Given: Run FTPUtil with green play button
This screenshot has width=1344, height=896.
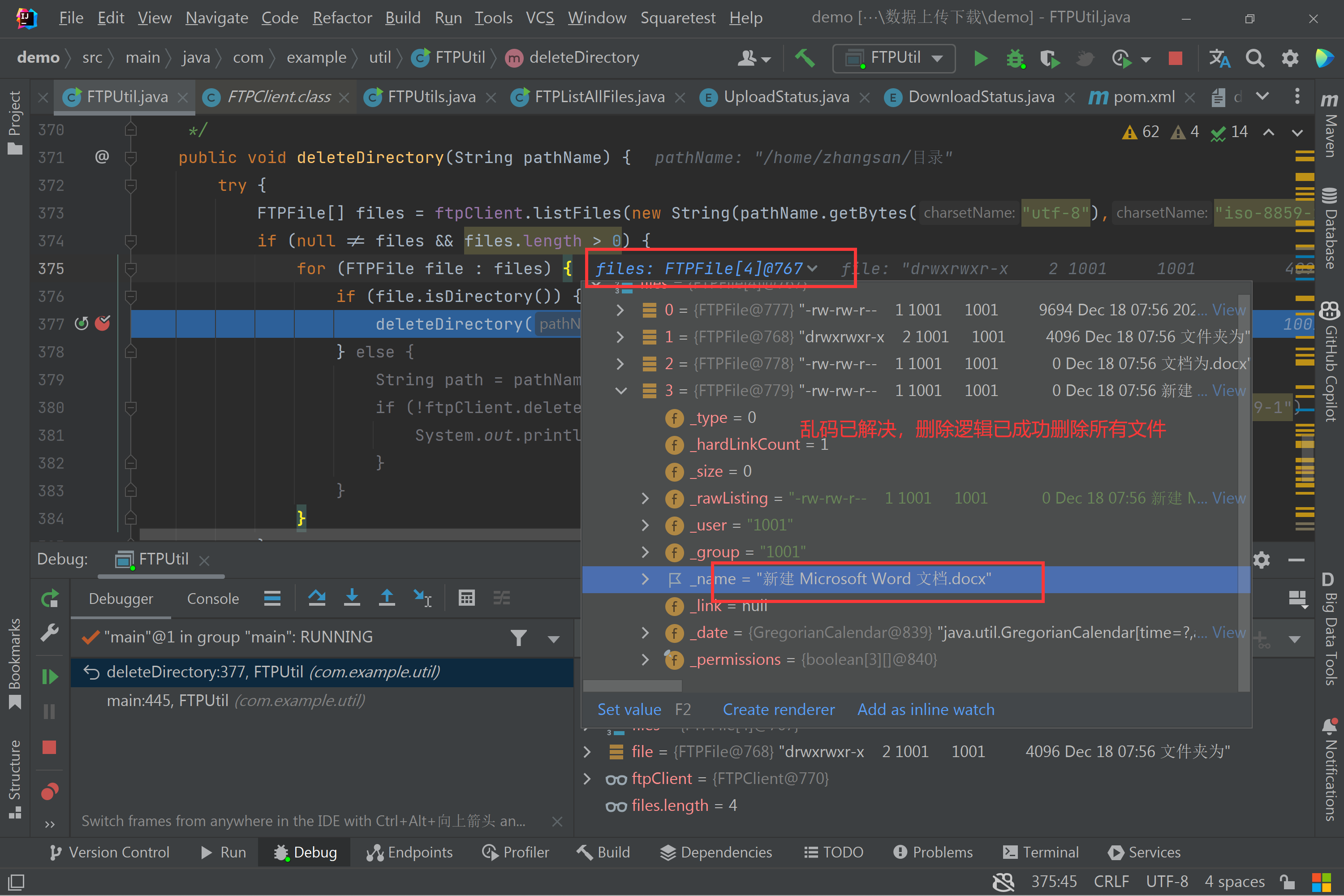Looking at the screenshot, I should pos(981,58).
